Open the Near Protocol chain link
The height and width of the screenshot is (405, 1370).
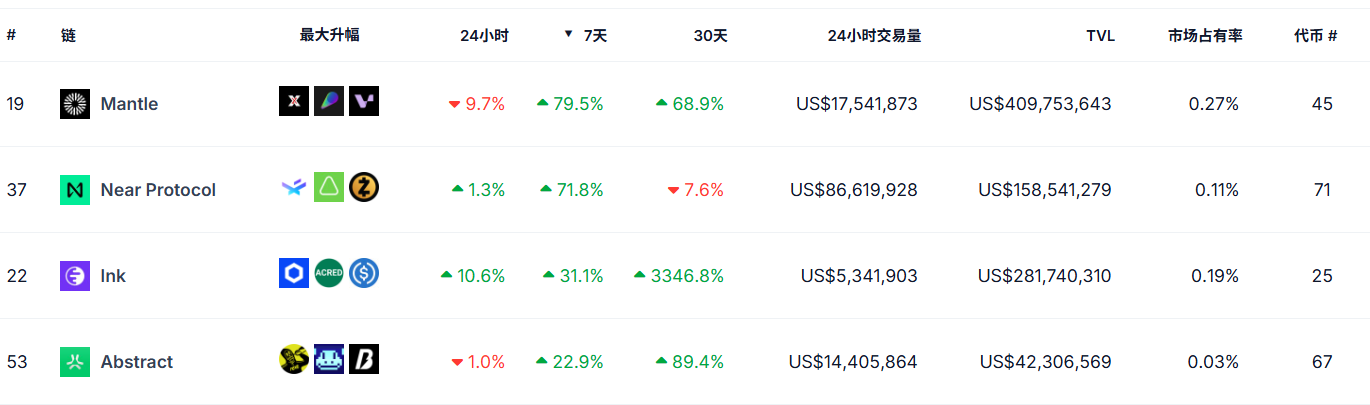(x=158, y=190)
